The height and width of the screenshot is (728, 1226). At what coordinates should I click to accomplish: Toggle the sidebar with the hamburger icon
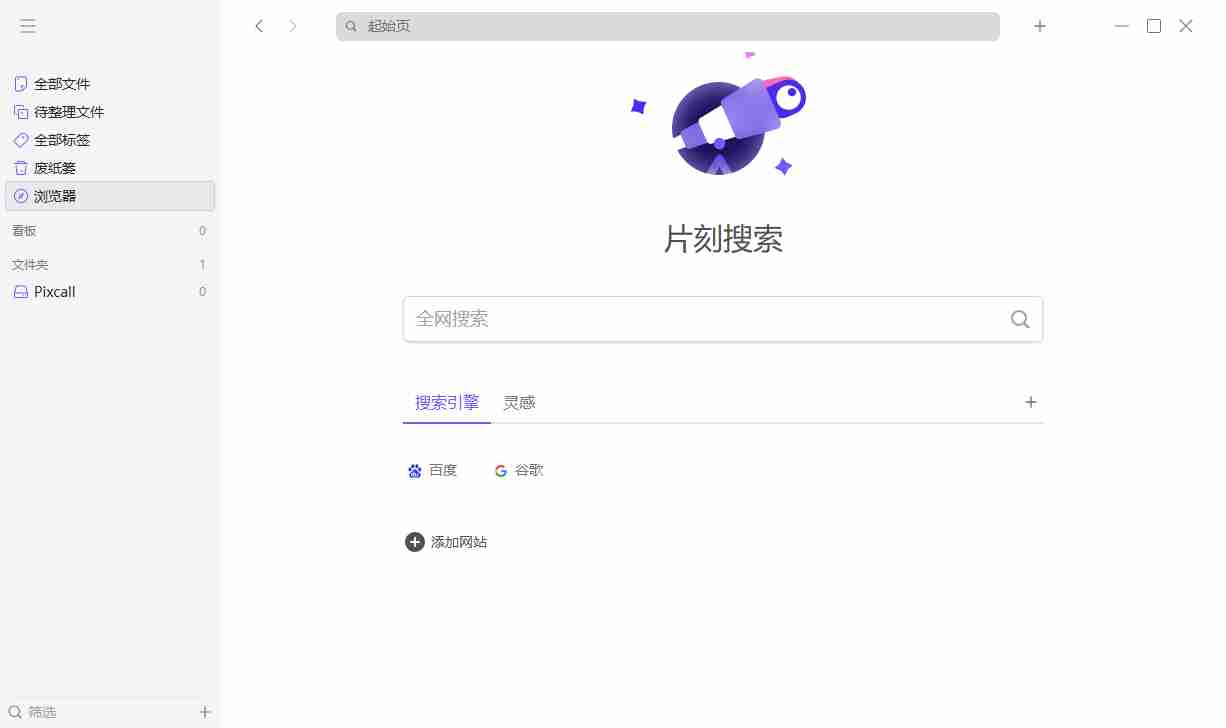tap(27, 26)
